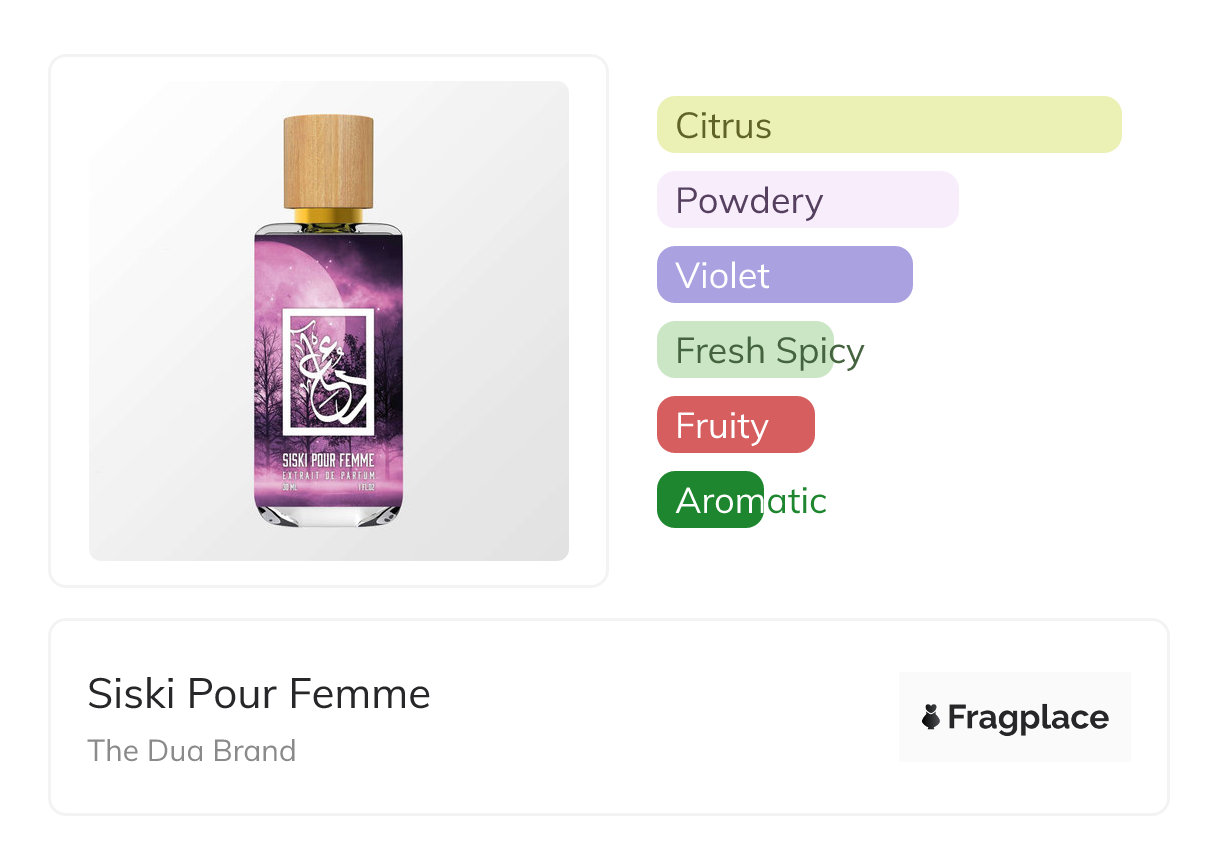Click the '30 ML' marking on the bottle
Image resolution: width=1218 pixels, height=864 pixels.
tap(291, 487)
